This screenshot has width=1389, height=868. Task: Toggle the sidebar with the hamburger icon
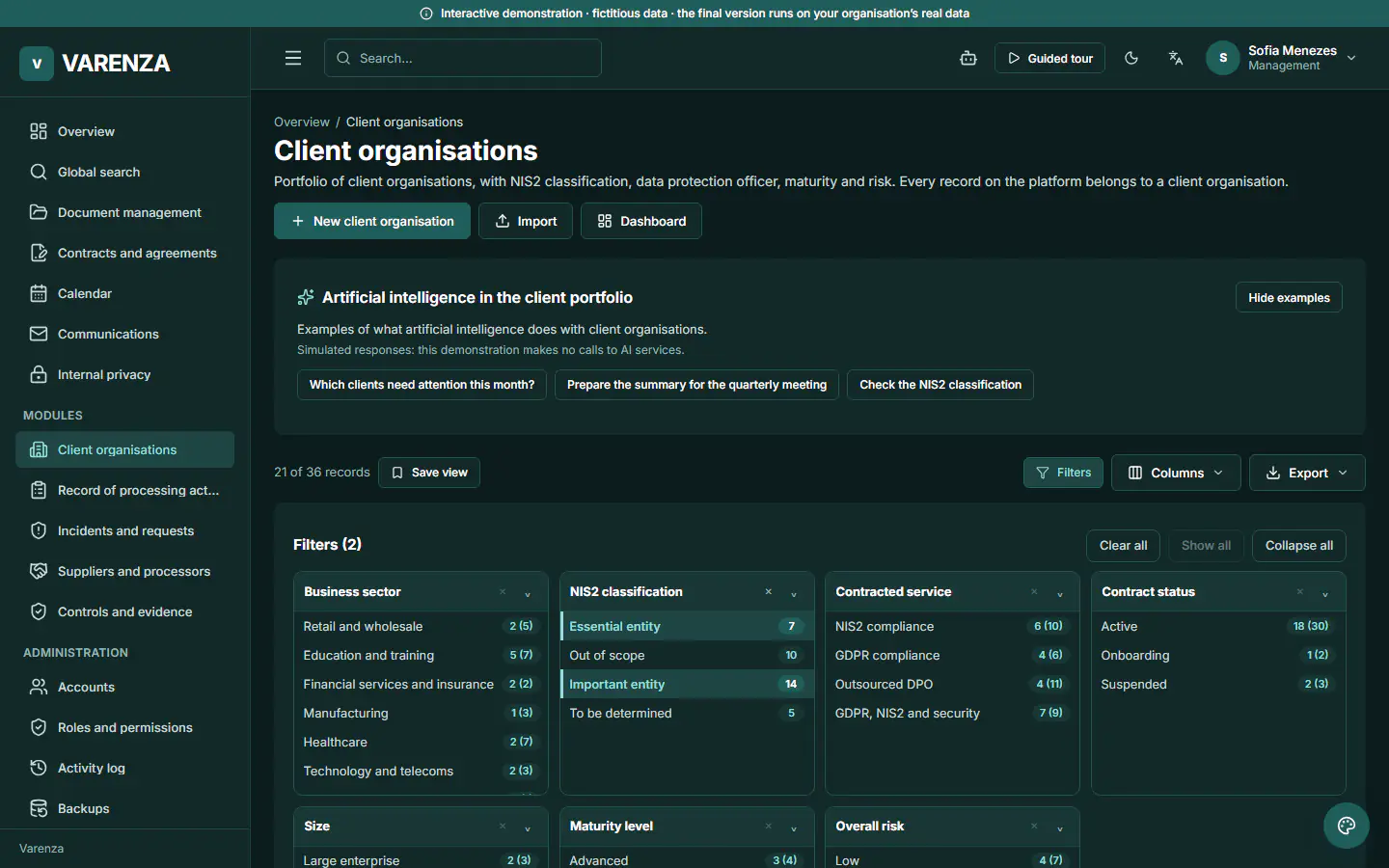coord(293,58)
